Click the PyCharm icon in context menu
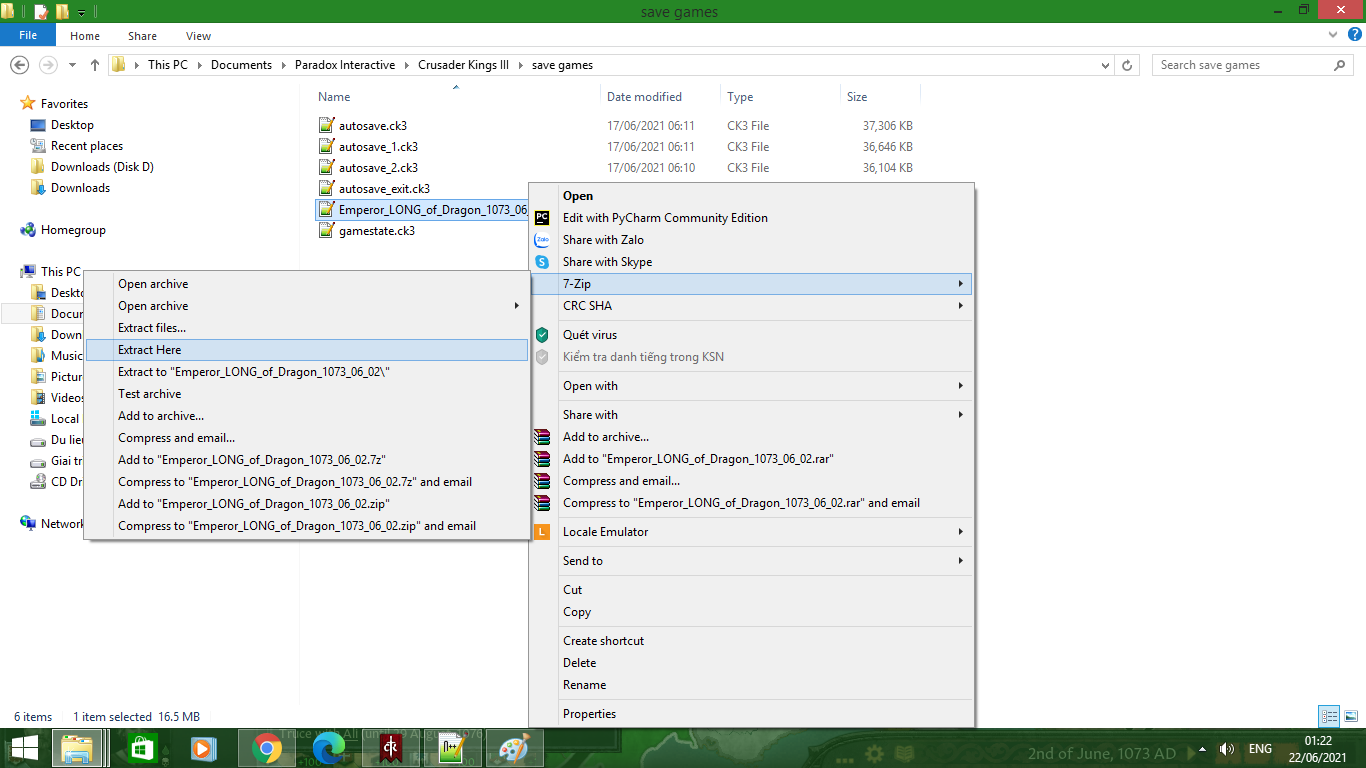1366x768 pixels. click(542, 218)
